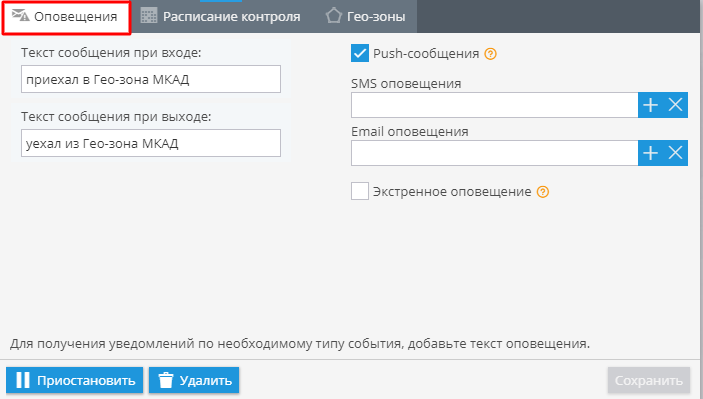Screen dimensions: 703x399
Task: Click the 'SMS оповещения' label
Action: (406, 83)
